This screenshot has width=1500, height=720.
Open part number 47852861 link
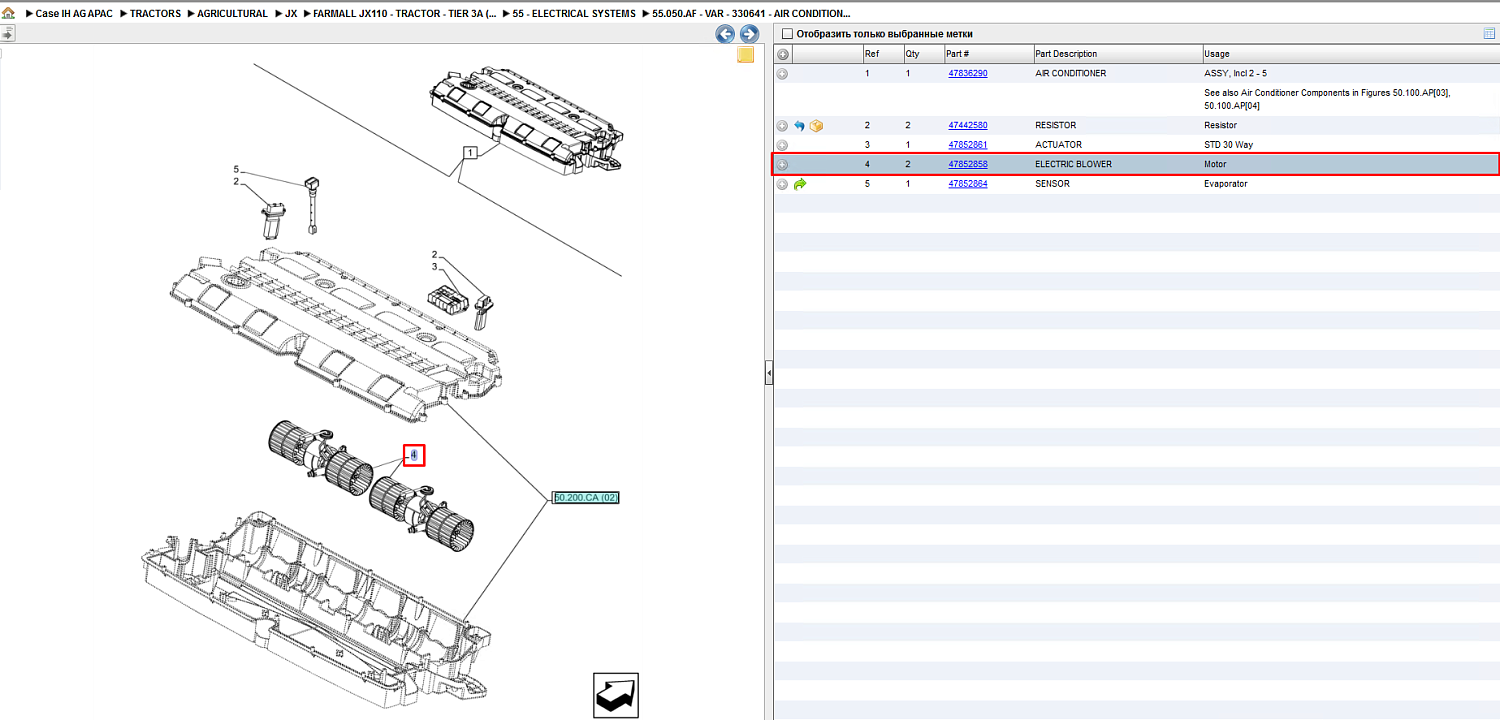point(968,145)
